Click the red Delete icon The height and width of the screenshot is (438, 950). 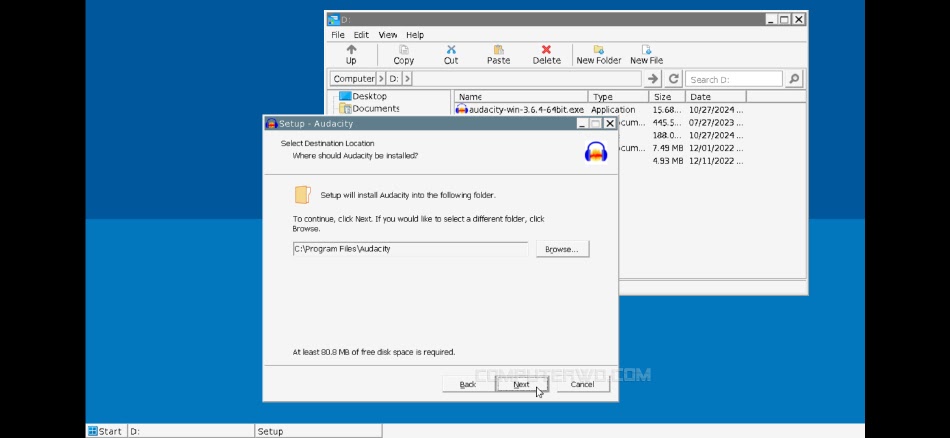tap(546, 50)
